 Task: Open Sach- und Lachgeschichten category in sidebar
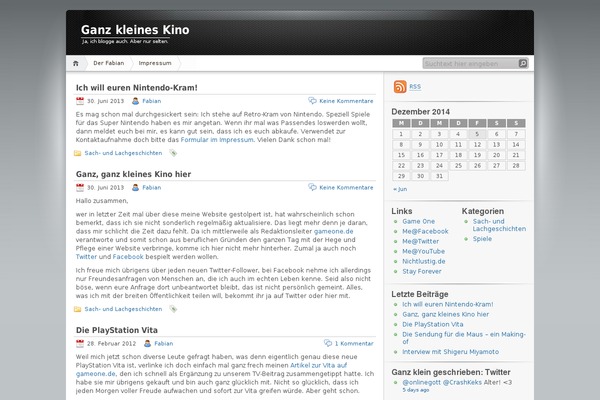499,225
